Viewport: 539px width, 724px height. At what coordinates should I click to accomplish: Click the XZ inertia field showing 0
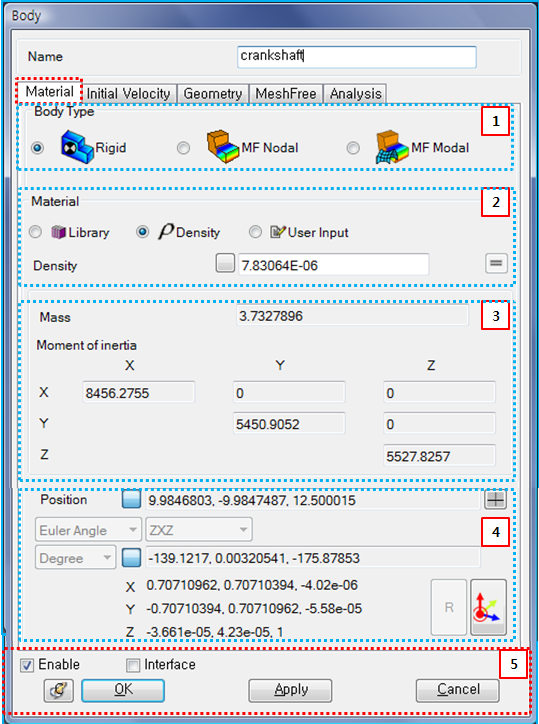[x=439, y=392]
